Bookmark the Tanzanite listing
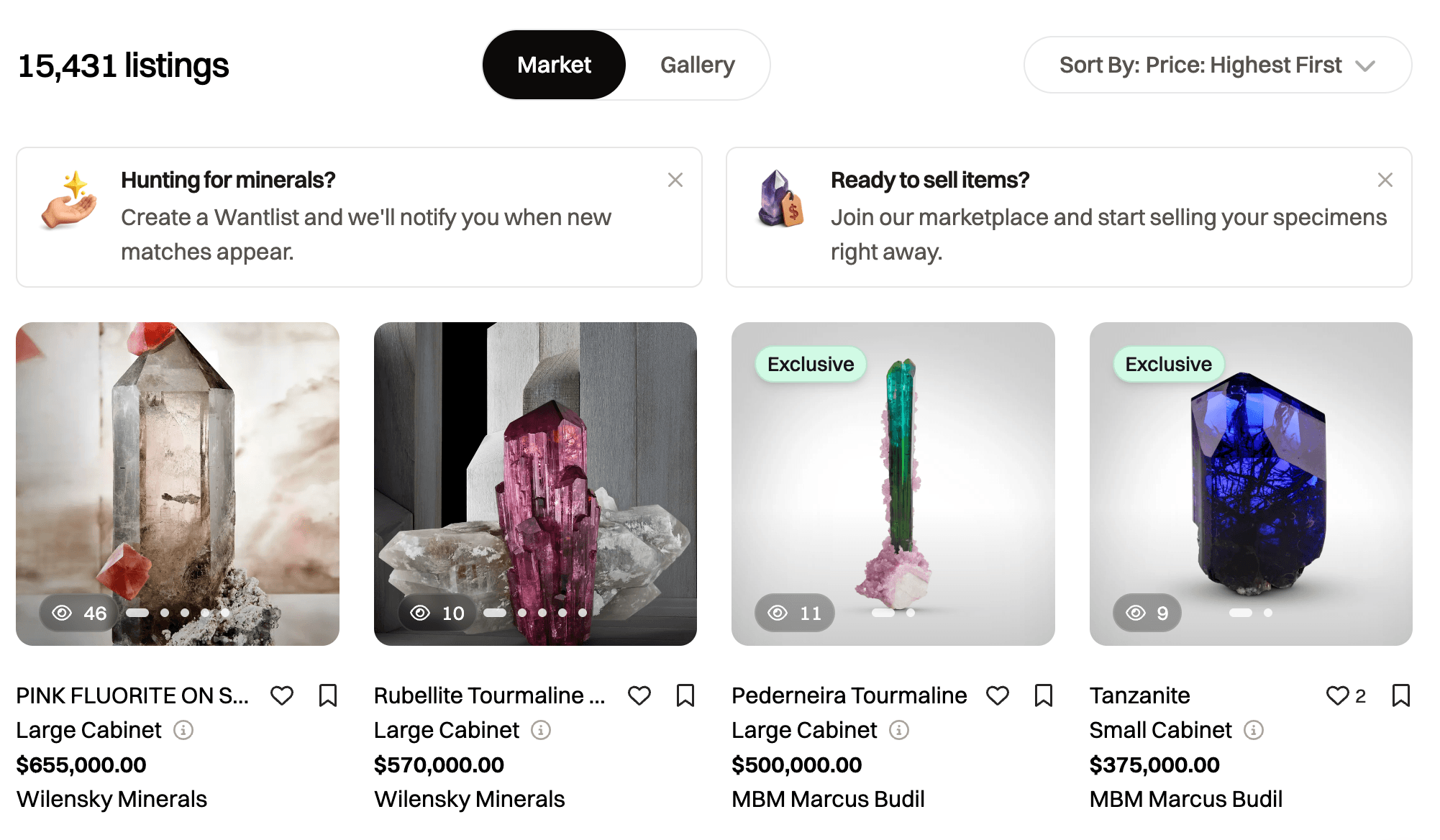Image resolution: width=1440 pixels, height=840 pixels. (x=1401, y=695)
